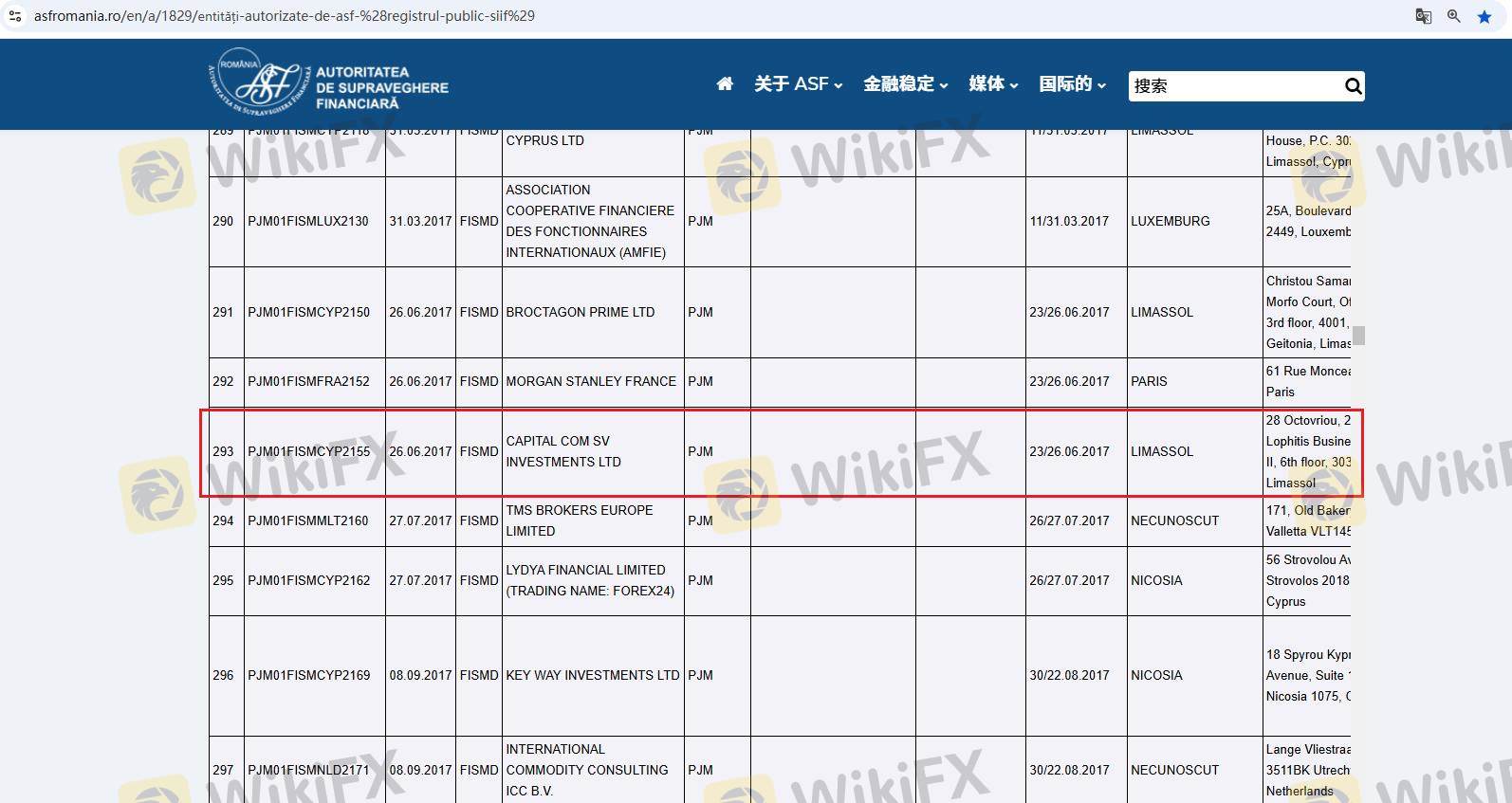Click row number 297
The height and width of the screenshot is (803, 1512).
(223, 770)
